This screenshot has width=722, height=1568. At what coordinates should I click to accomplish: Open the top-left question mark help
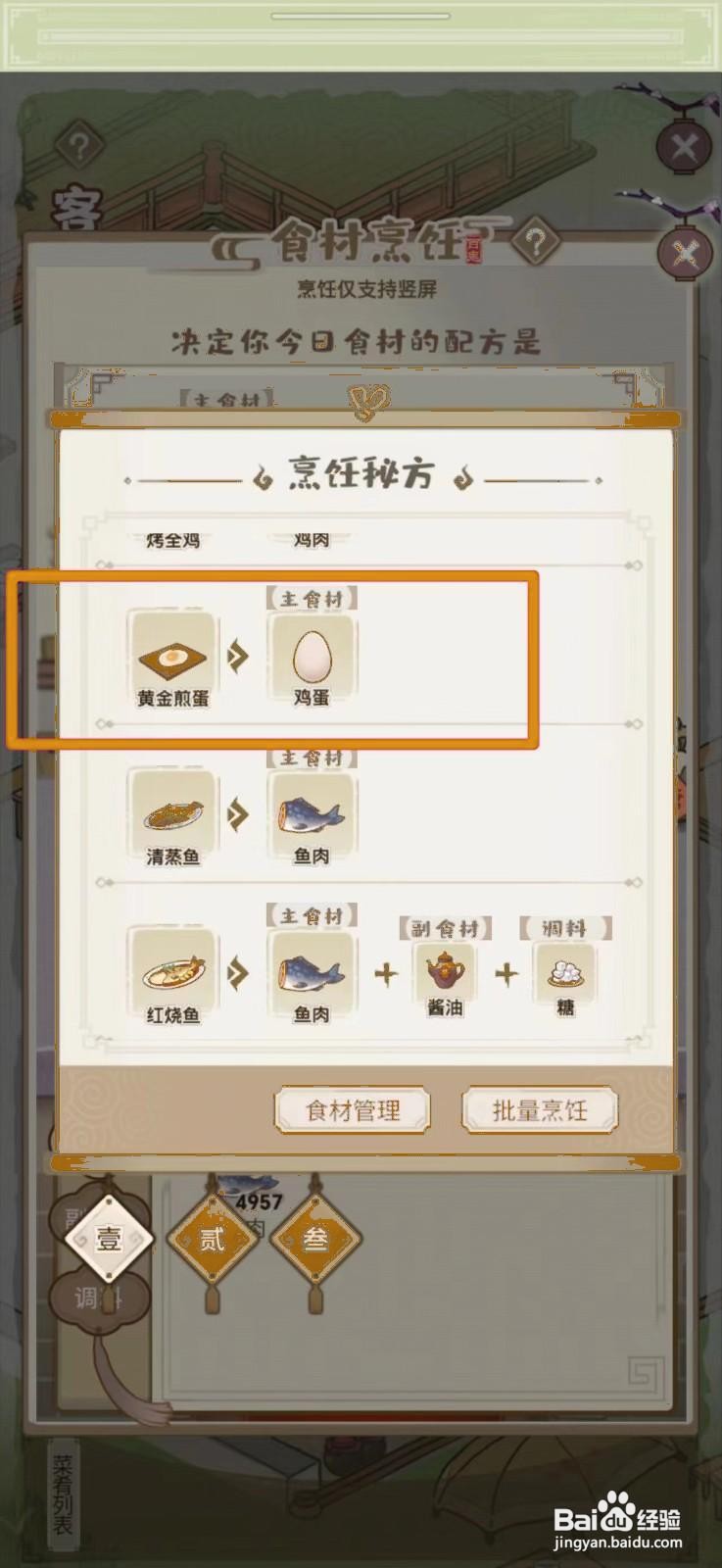pyautogui.click(x=79, y=147)
